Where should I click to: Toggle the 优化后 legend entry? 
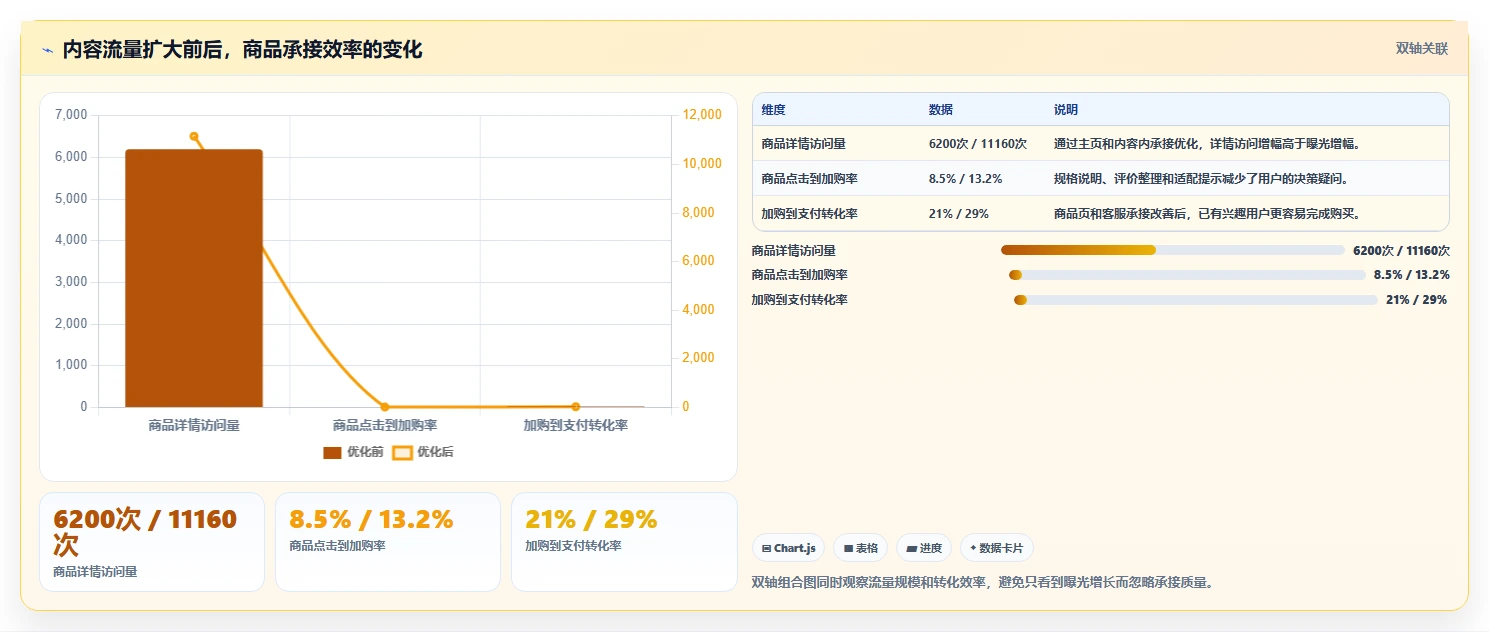[x=423, y=453]
